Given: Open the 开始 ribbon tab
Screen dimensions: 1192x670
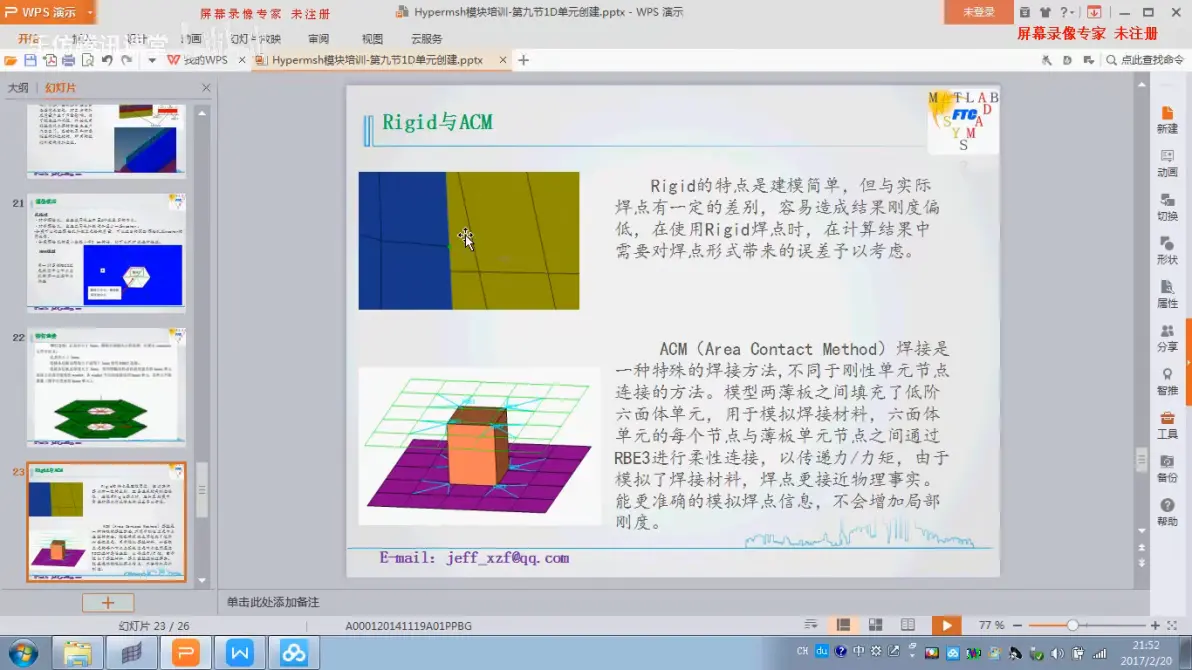Looking at the screenshot, I should coord(29,38).
